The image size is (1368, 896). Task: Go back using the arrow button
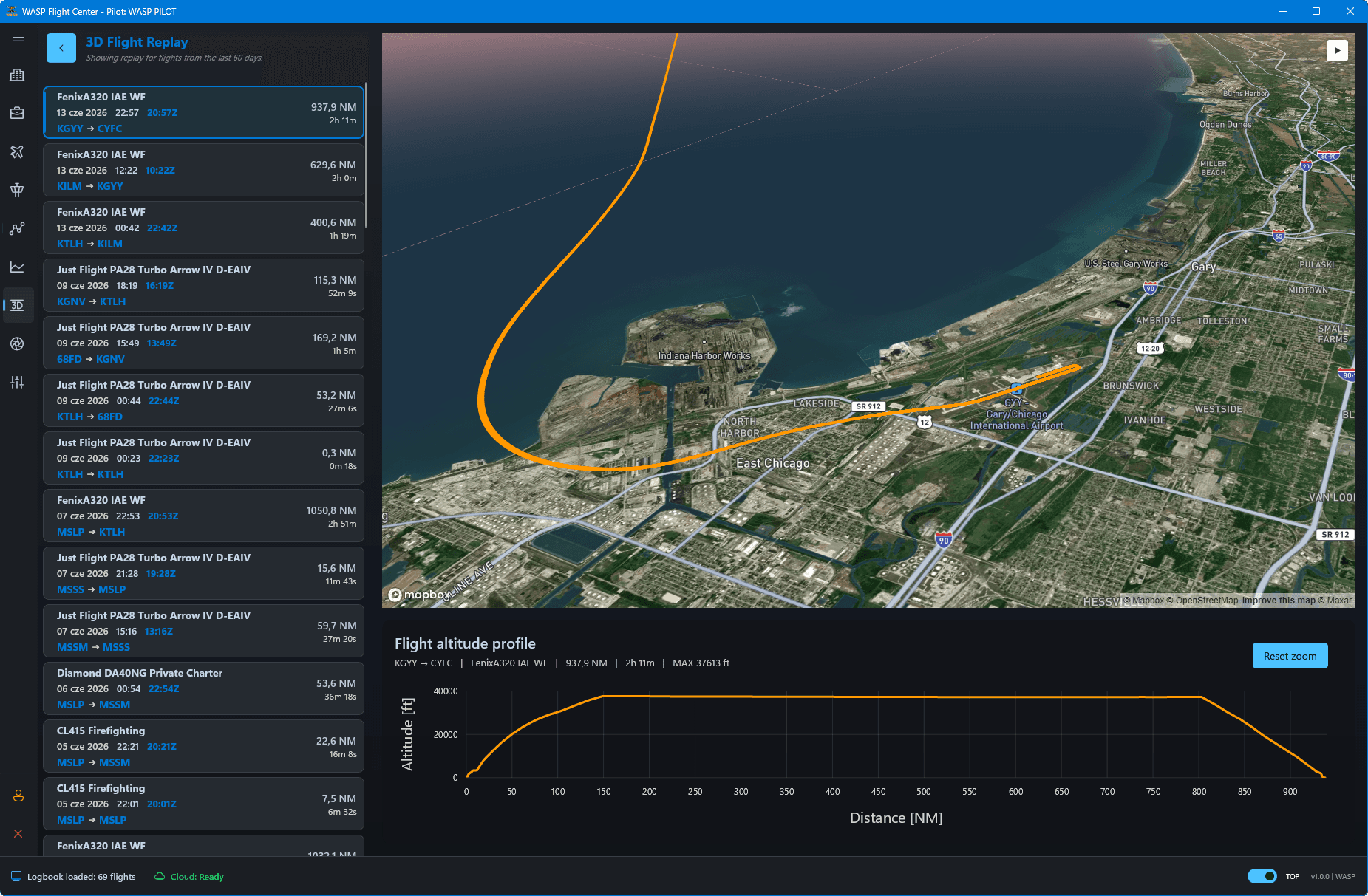(x=61, y=48)
